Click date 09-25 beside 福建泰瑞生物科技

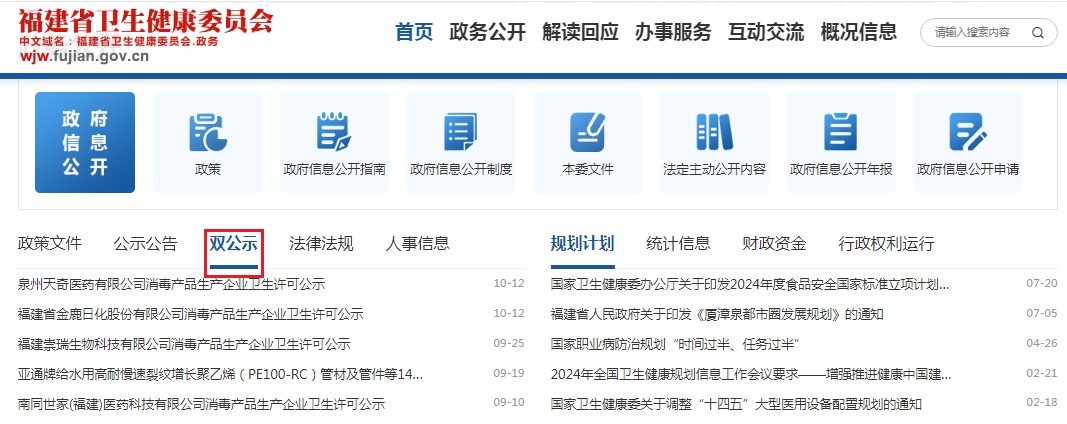click(x=509, y=344)
